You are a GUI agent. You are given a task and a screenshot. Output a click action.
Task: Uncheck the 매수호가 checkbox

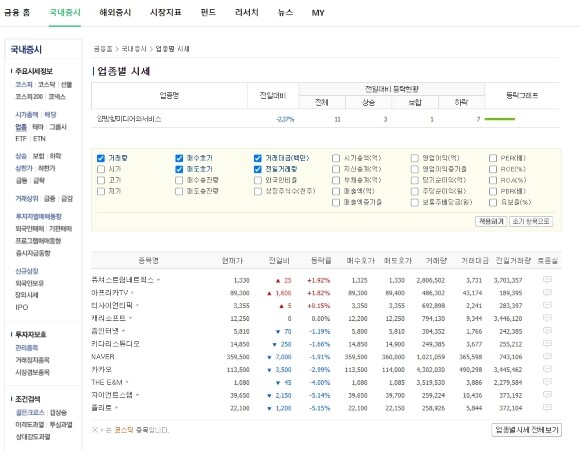[179, 158]
